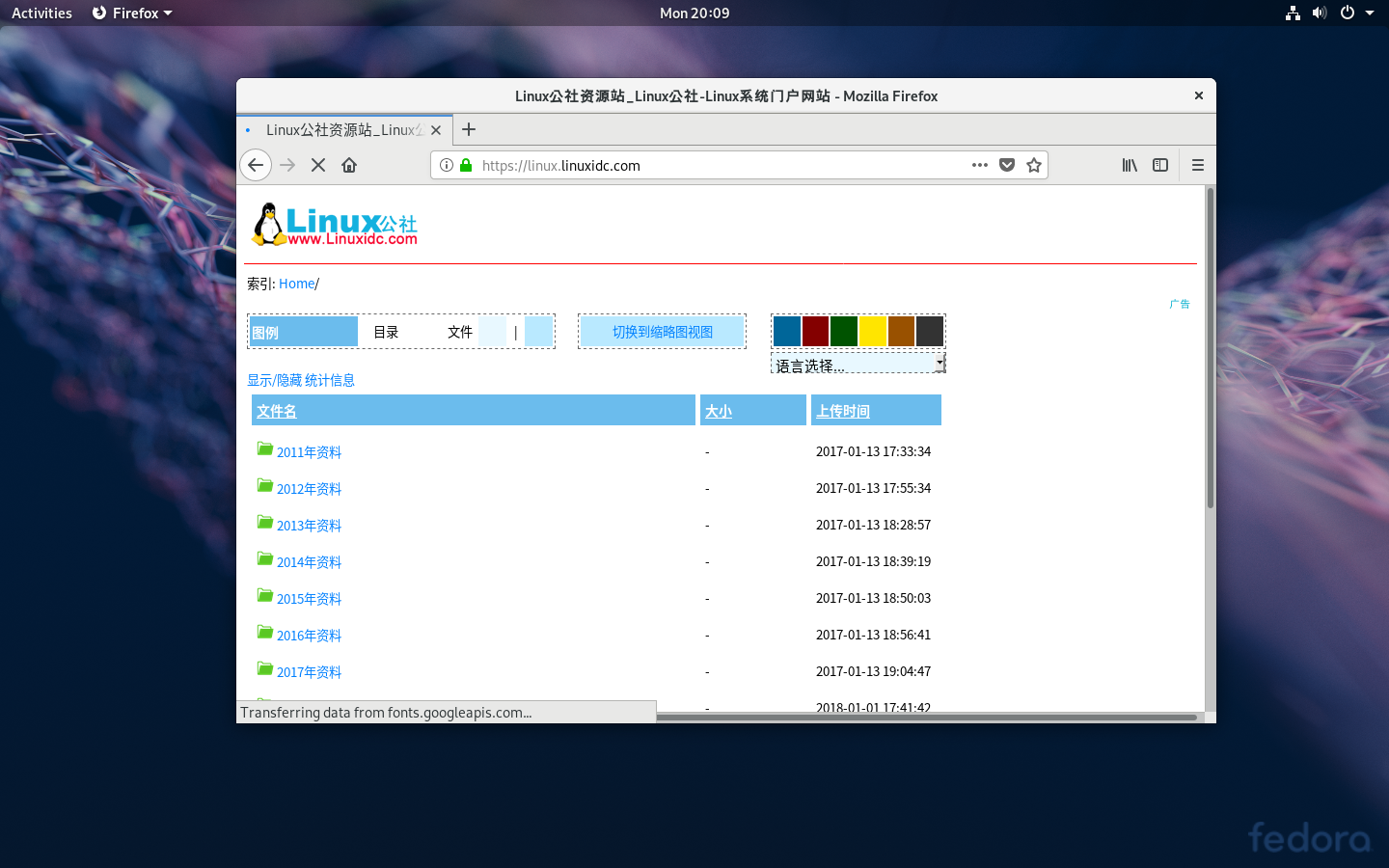This screenshot has width=1389, height=868.
Task: Open the Firefox Library icon
Action: (x=1130, y=165)
